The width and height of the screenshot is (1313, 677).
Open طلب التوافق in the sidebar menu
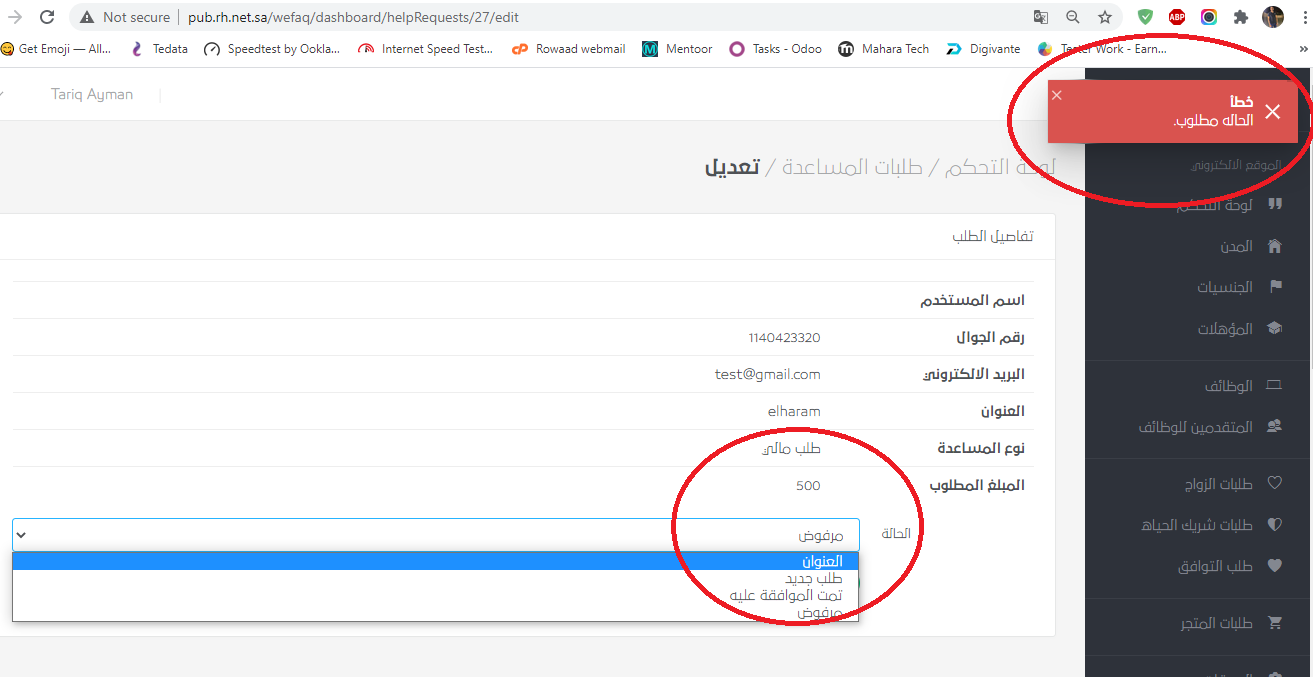1214,566
